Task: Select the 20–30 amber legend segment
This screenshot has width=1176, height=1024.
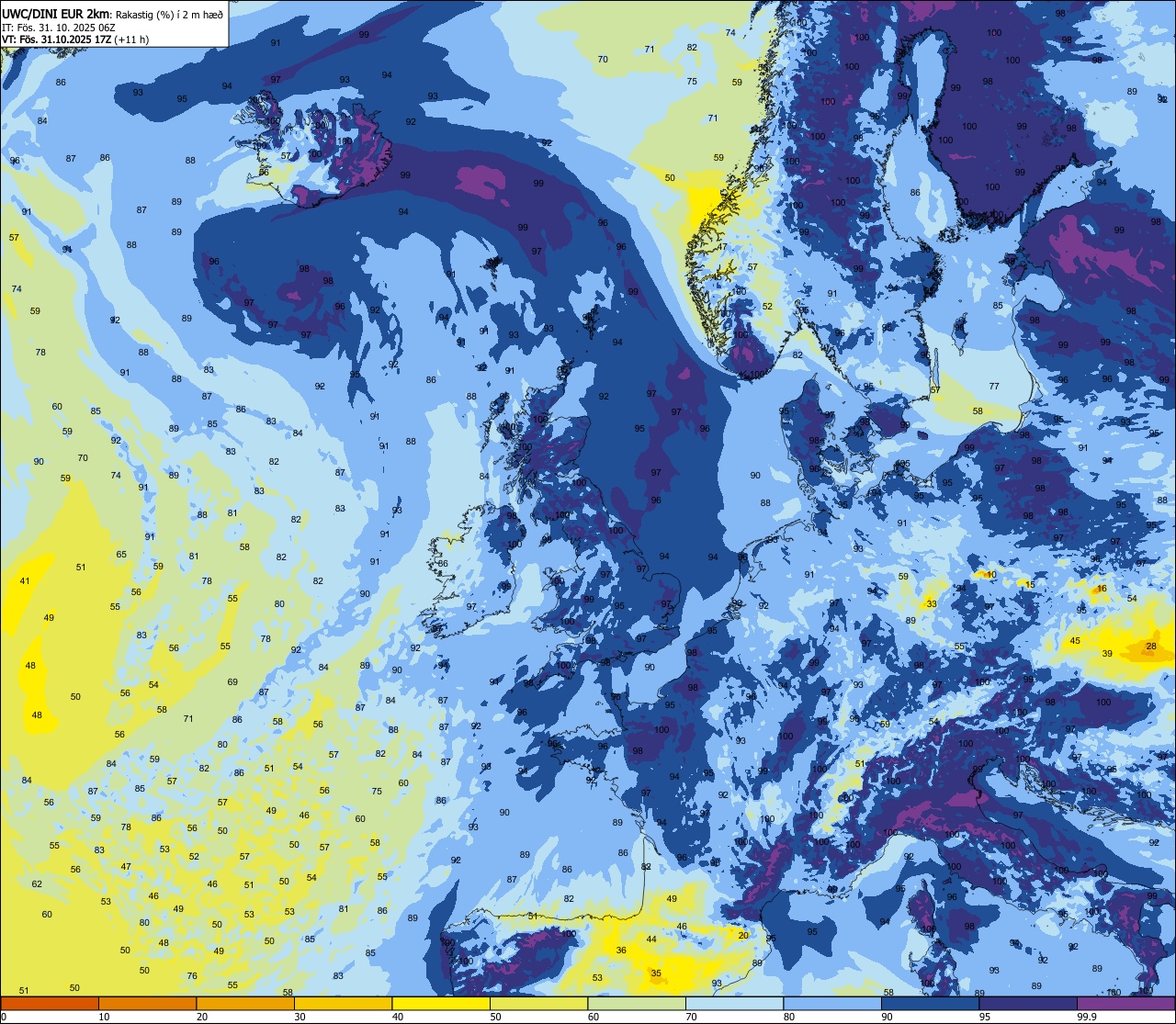Action: (245, 1003)
